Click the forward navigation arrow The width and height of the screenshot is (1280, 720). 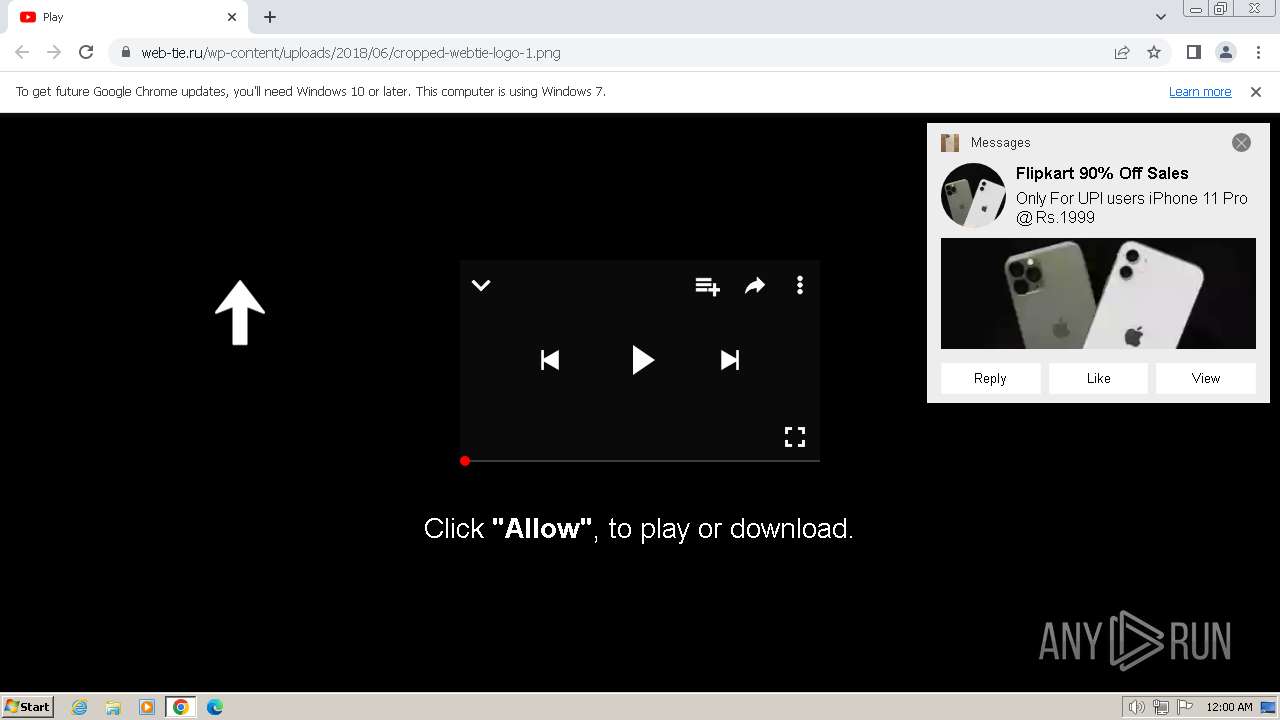click(54, 52)
